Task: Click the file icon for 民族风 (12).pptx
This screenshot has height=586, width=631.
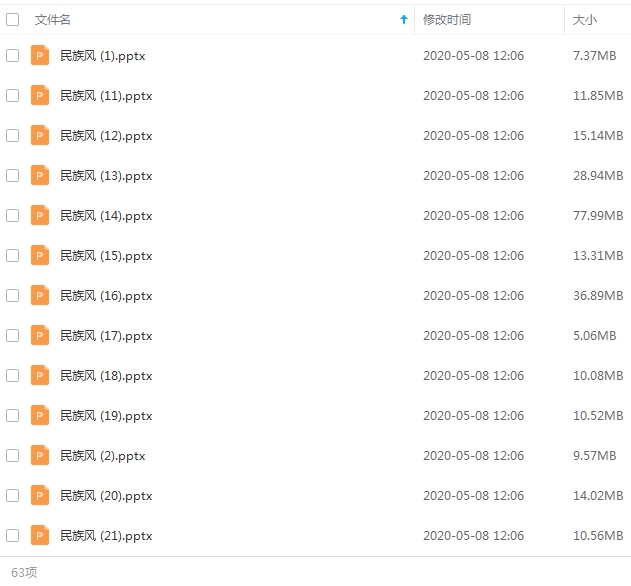Action: click(x=40, y=135)
